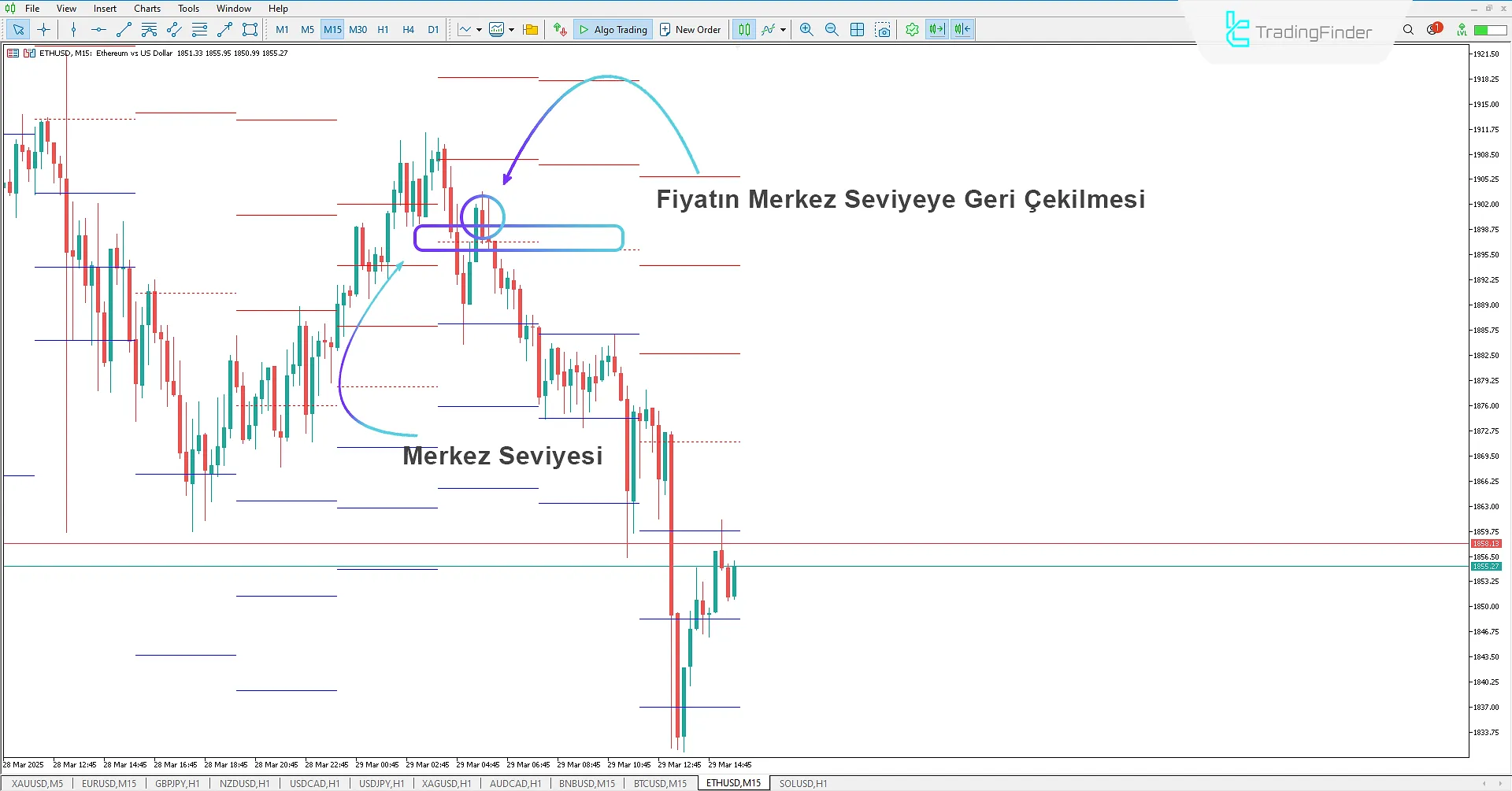
Task: Open the Help menu
Action: (278, 9)
